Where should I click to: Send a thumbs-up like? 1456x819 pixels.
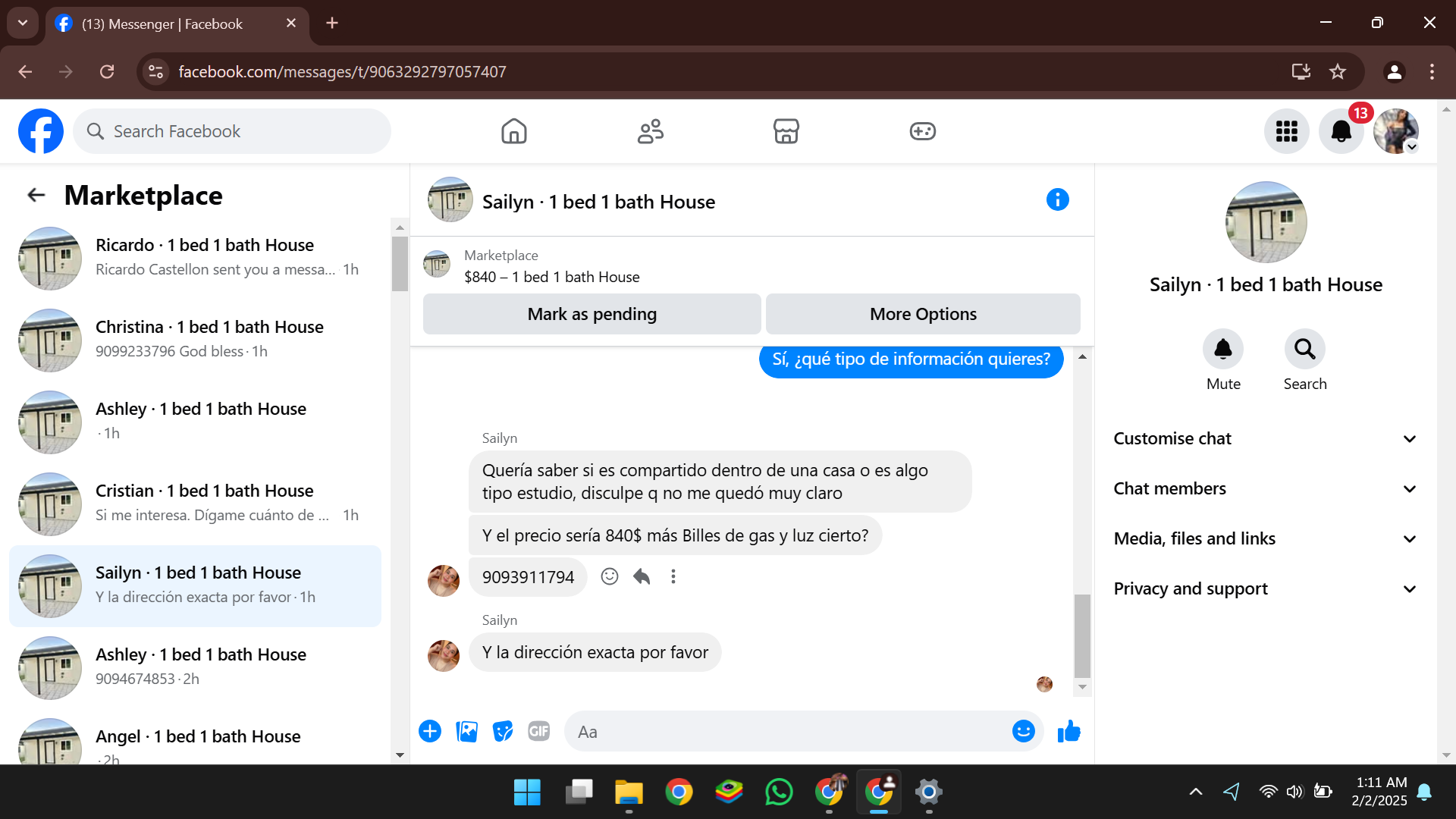point(1068,731)
